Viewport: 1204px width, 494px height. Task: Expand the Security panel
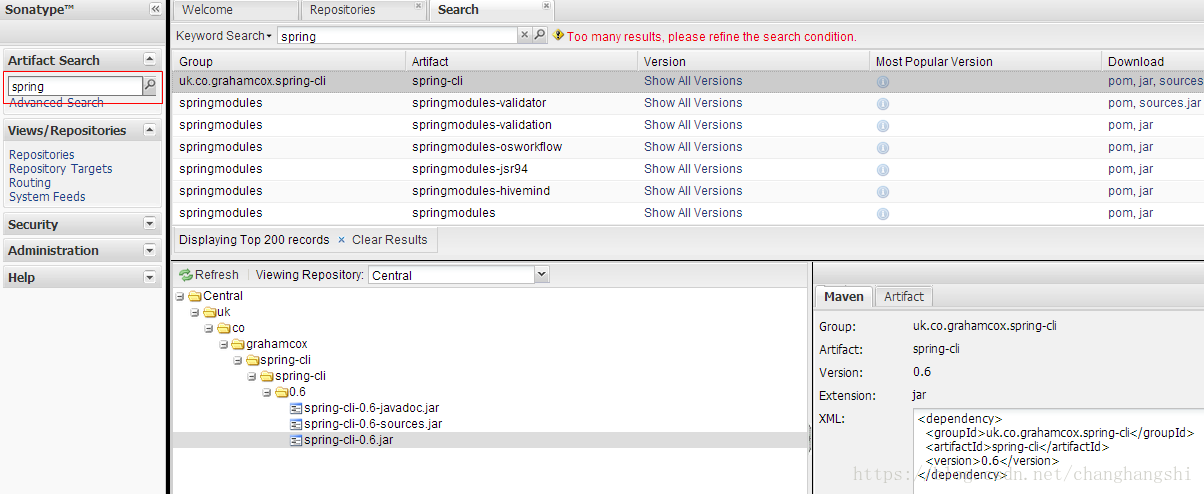tap(150, 224)
